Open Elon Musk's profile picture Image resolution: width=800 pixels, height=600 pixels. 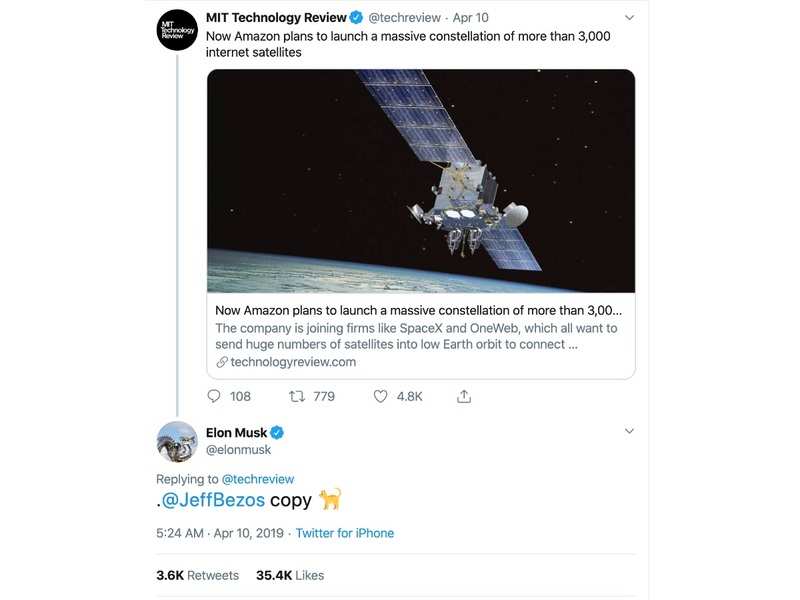178,441
